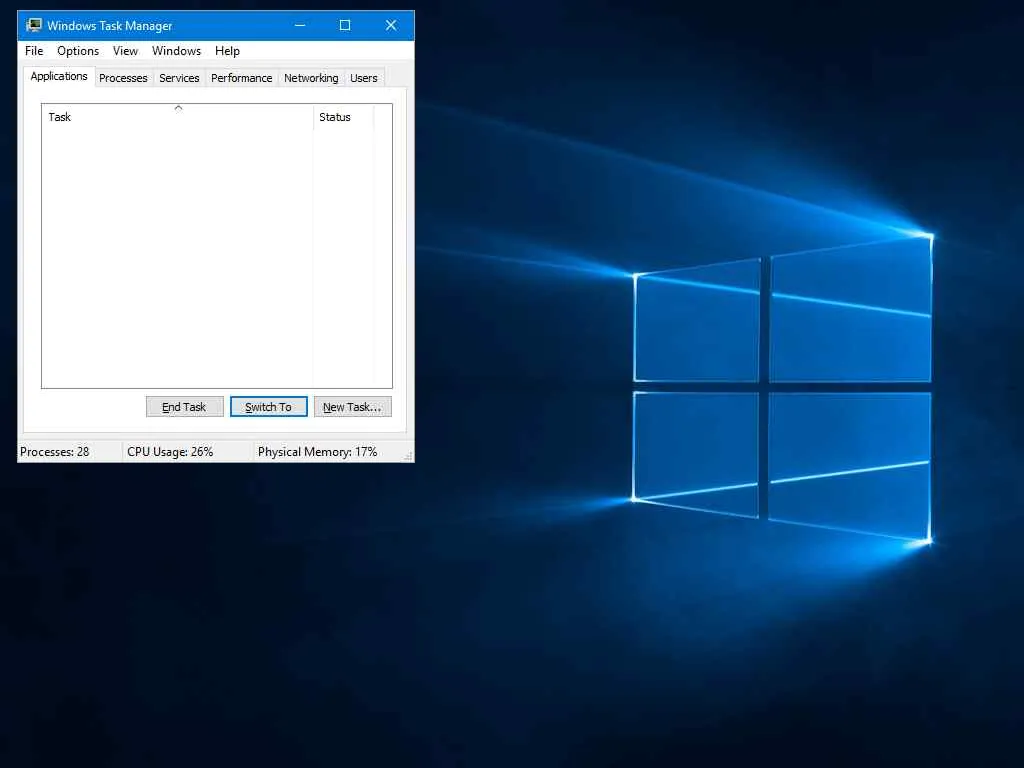1024x768 pixels.
Task: Switch to the Services tab
Action: click(179, 78)
